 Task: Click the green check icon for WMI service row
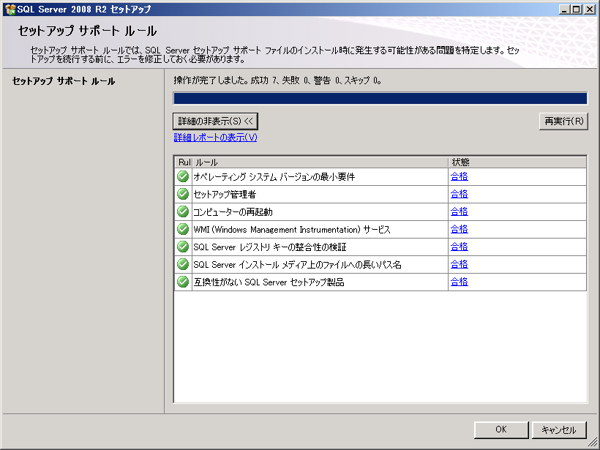[183, 229]
